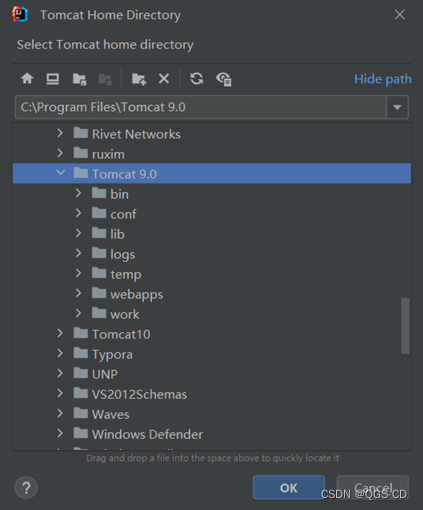Delete the selected folder with the X icon
The image size is (423, 510).
coord(164,79)
